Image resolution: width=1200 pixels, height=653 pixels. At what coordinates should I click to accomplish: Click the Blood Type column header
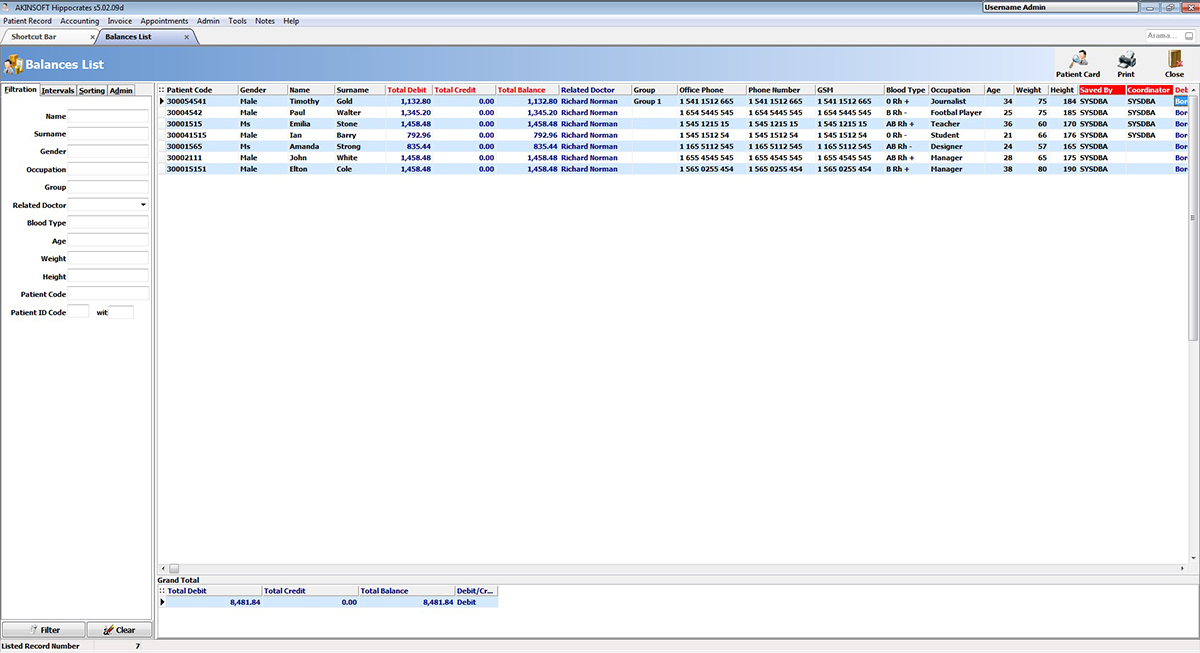tap(906, 90)
